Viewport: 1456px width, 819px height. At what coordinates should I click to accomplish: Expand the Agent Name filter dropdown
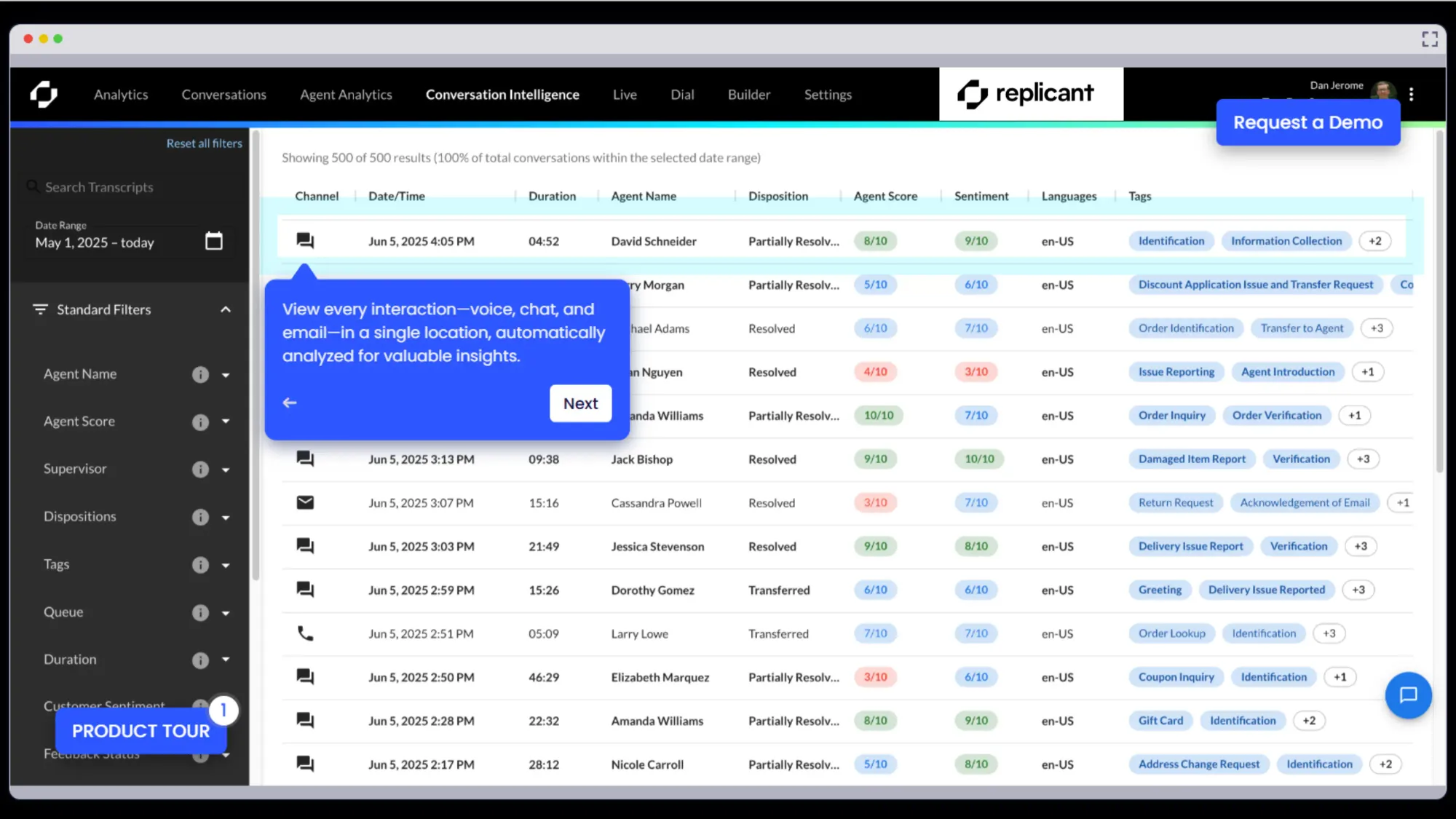[226, 375]
